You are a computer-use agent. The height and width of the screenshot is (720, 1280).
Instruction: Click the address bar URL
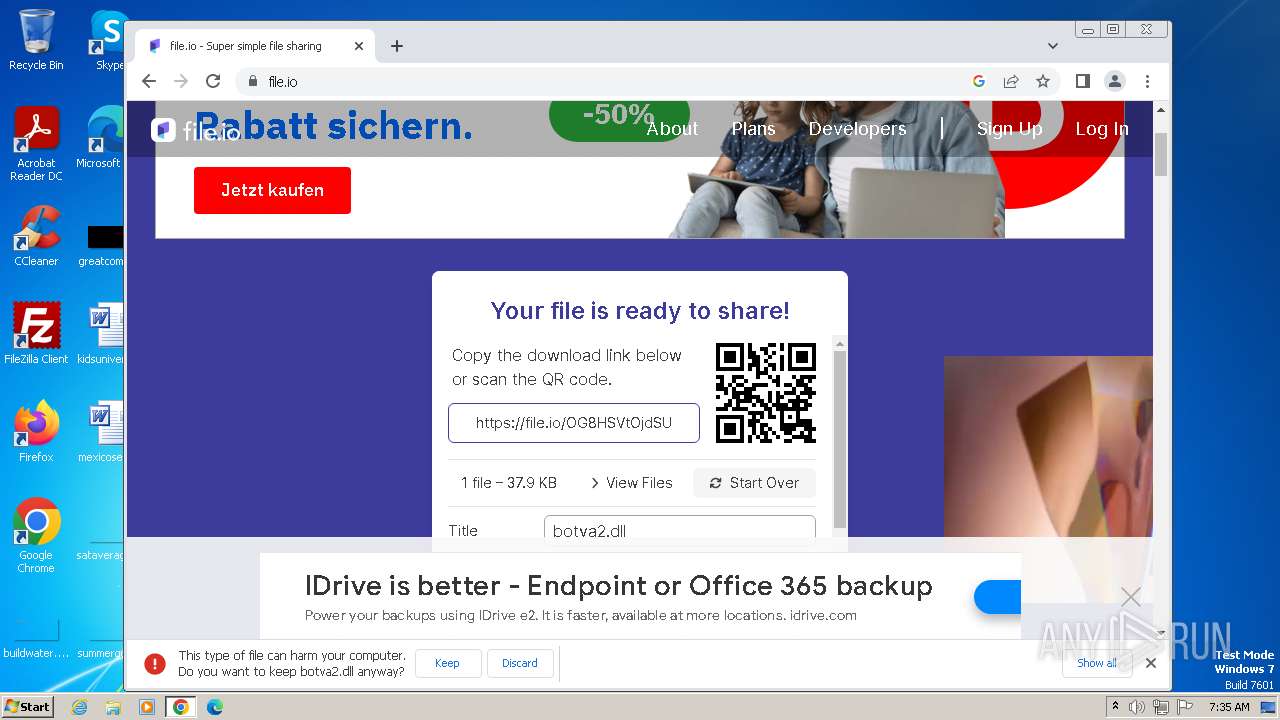283,82
